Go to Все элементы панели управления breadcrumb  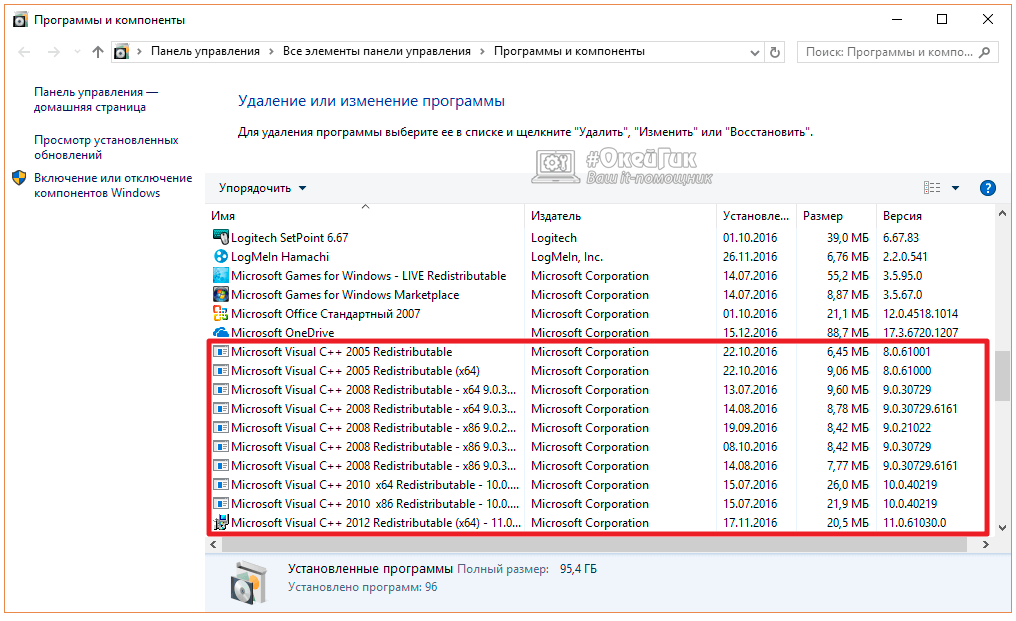click(x=376, y=51)
